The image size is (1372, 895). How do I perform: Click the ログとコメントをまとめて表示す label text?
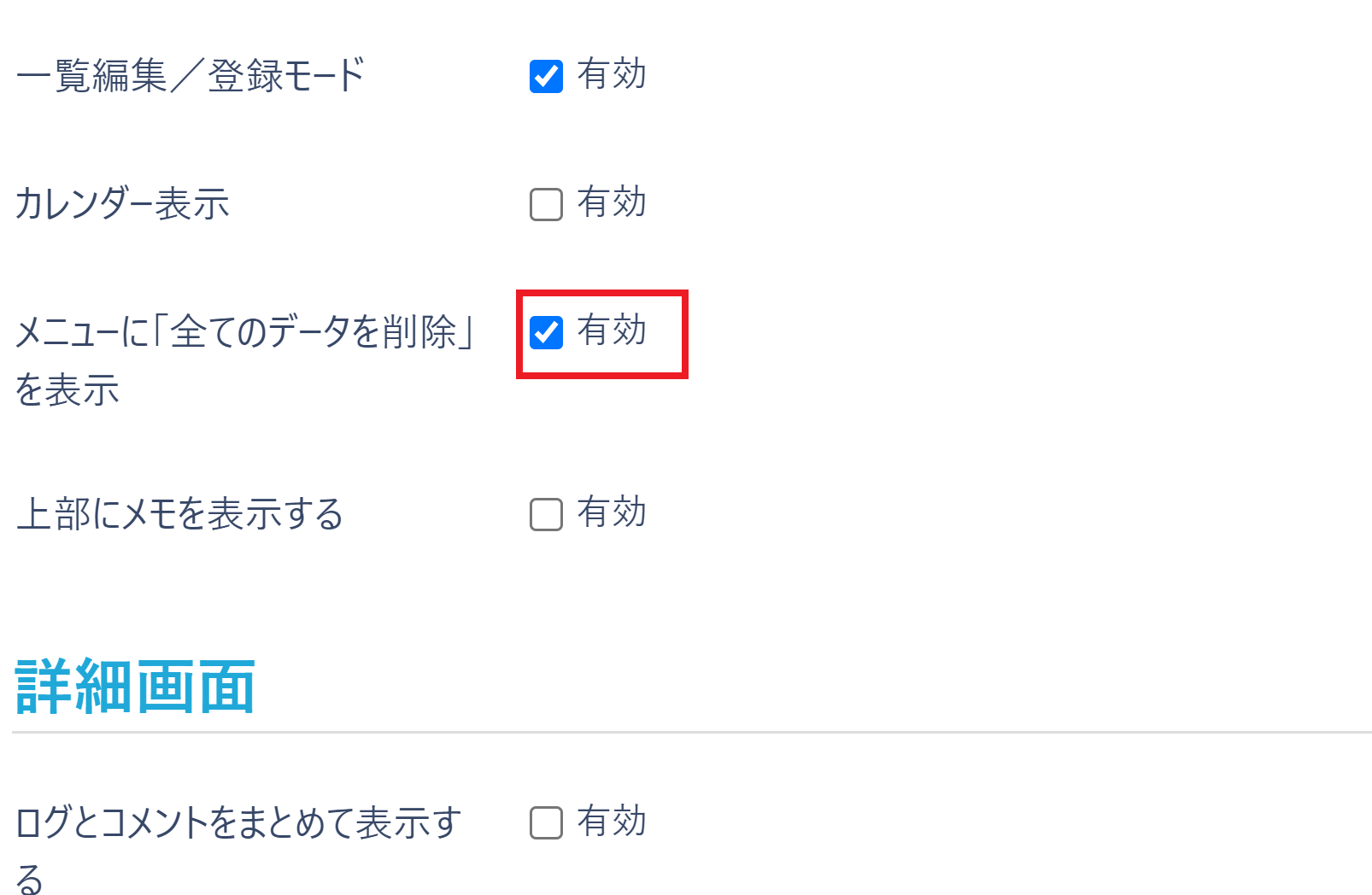[238, 823]
